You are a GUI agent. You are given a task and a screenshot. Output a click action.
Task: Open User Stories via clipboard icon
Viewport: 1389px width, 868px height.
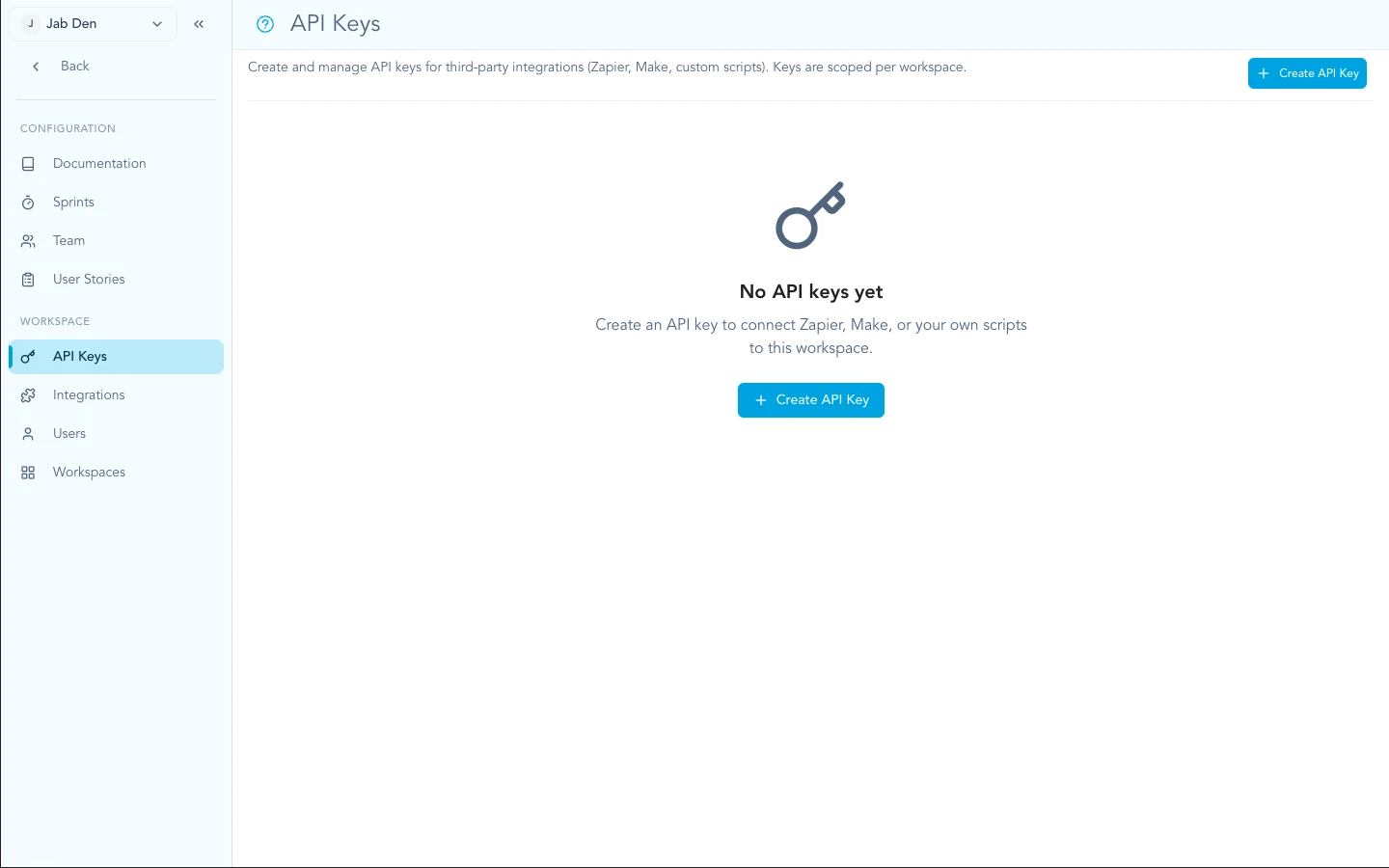(x=28, y=279)
